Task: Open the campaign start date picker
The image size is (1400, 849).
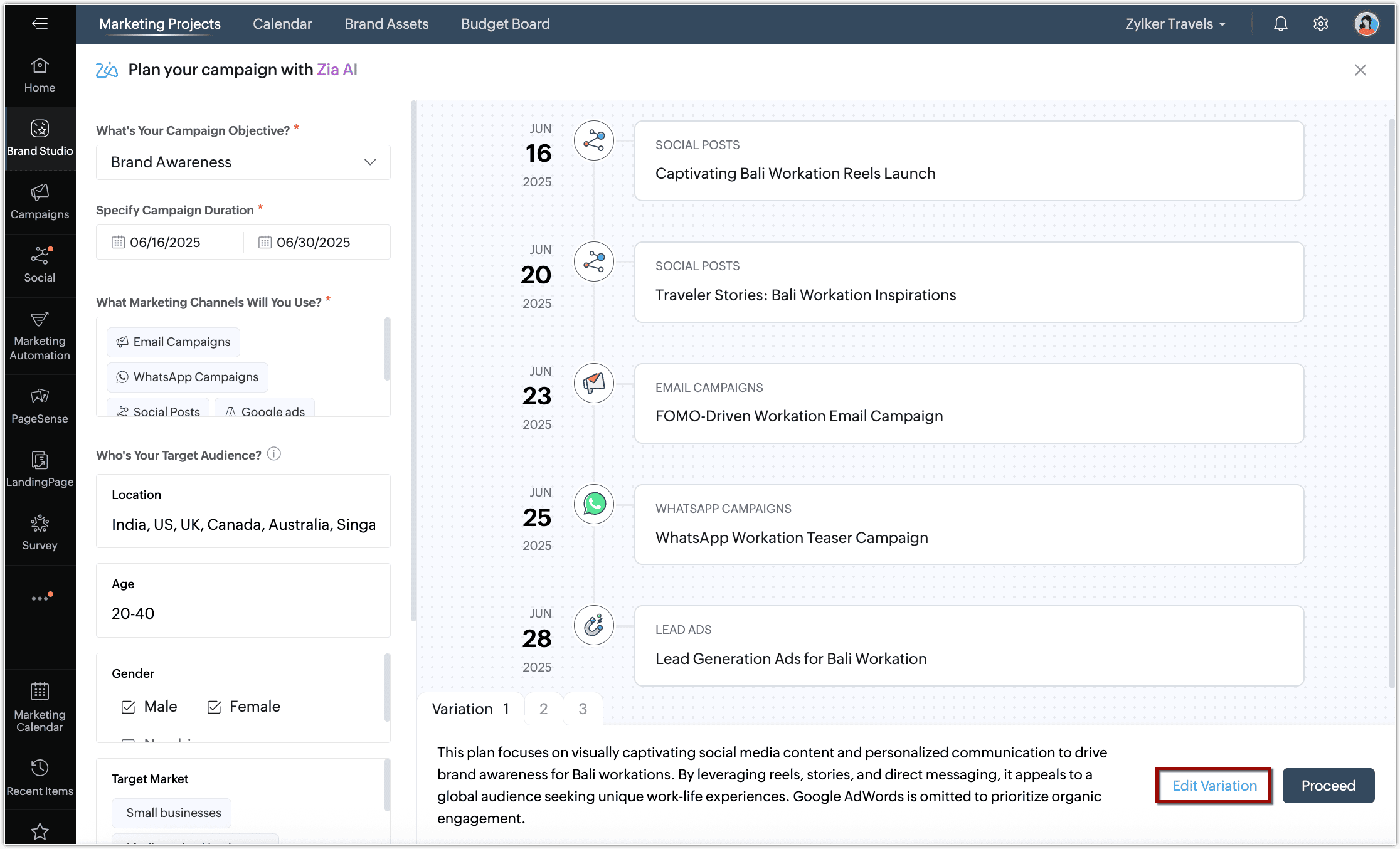Action: [165, 242]
